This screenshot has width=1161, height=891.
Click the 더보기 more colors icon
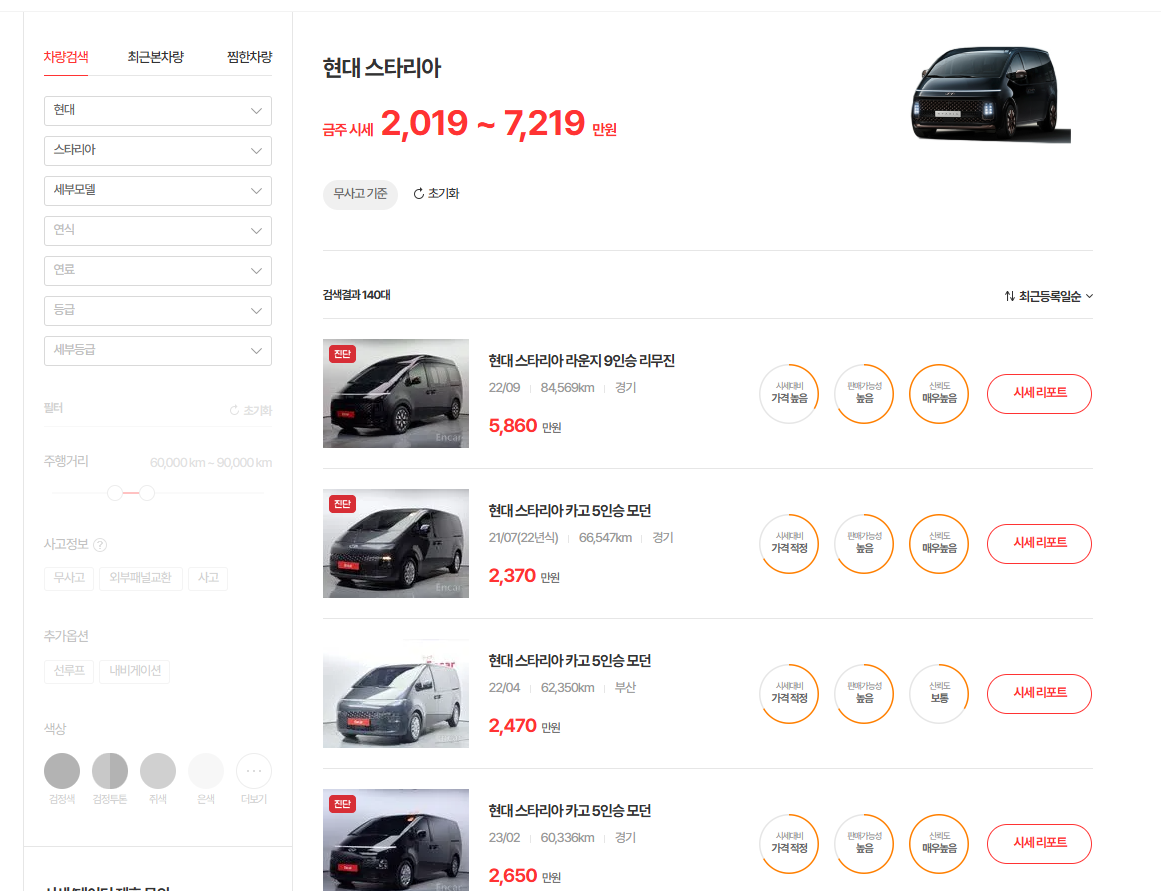coord(254,771)
